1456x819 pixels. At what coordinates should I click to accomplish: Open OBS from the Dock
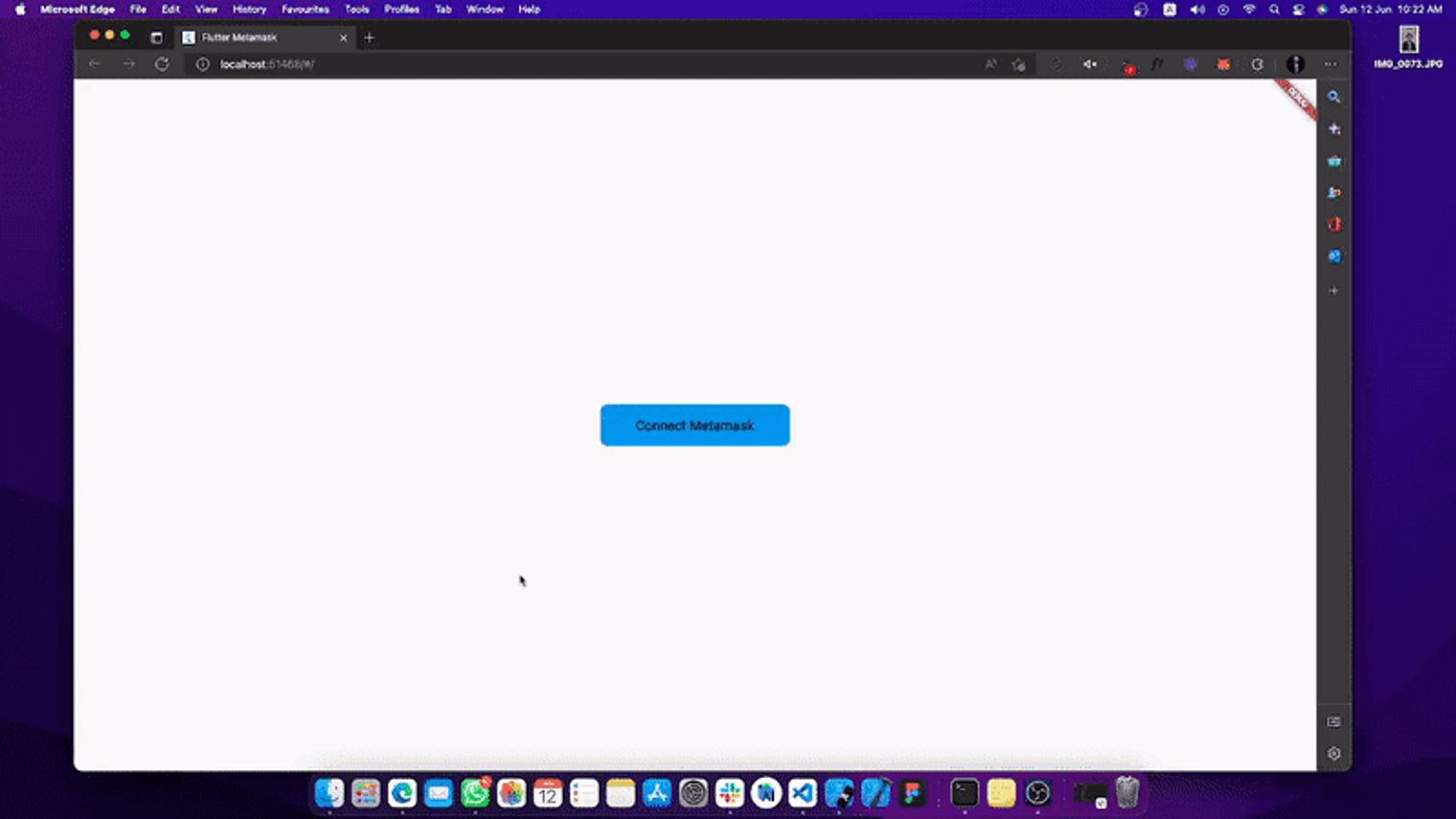click(x=1037, y=793)
